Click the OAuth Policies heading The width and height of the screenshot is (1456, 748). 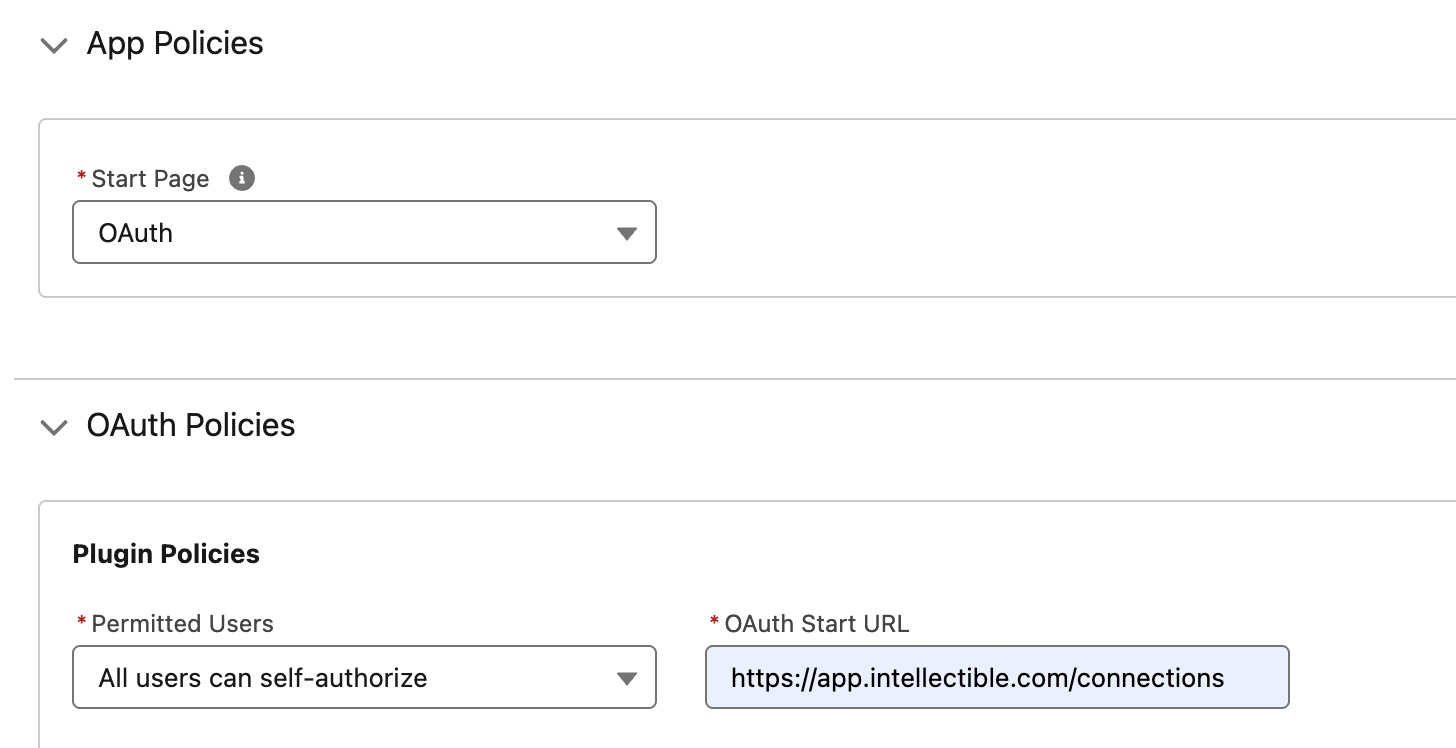click(x=192, y=425)
